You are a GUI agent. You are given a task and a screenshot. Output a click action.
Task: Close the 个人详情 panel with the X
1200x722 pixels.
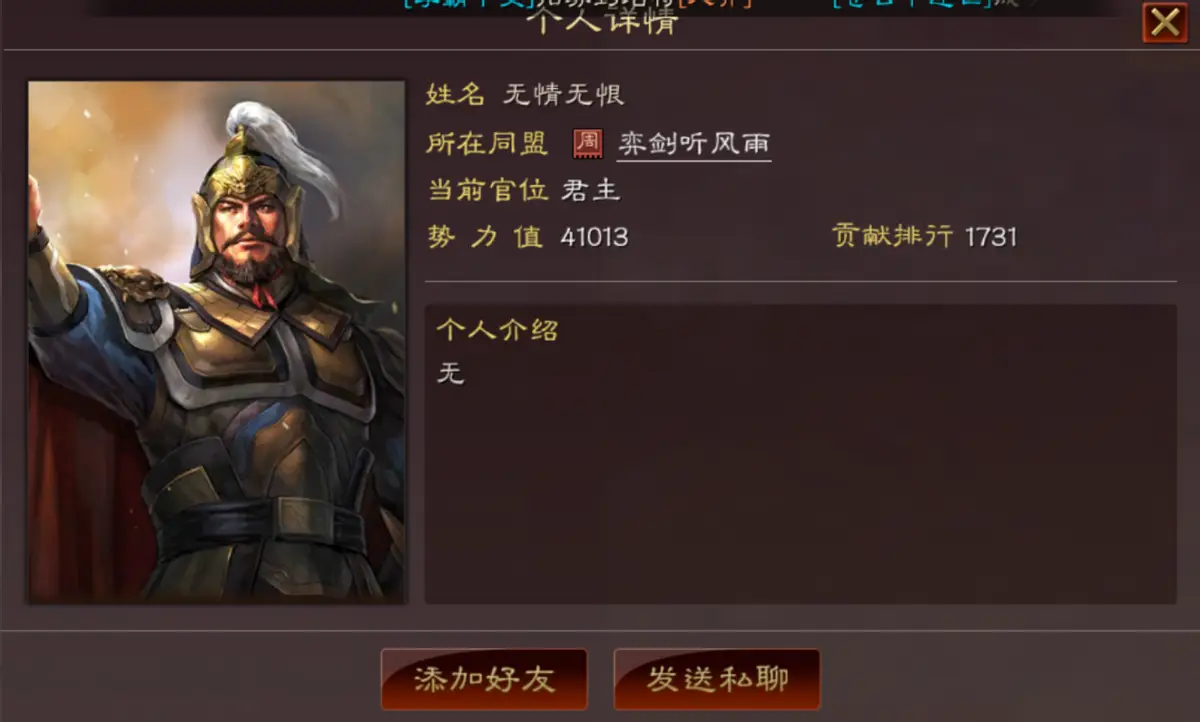click(x=1165, y=22)
